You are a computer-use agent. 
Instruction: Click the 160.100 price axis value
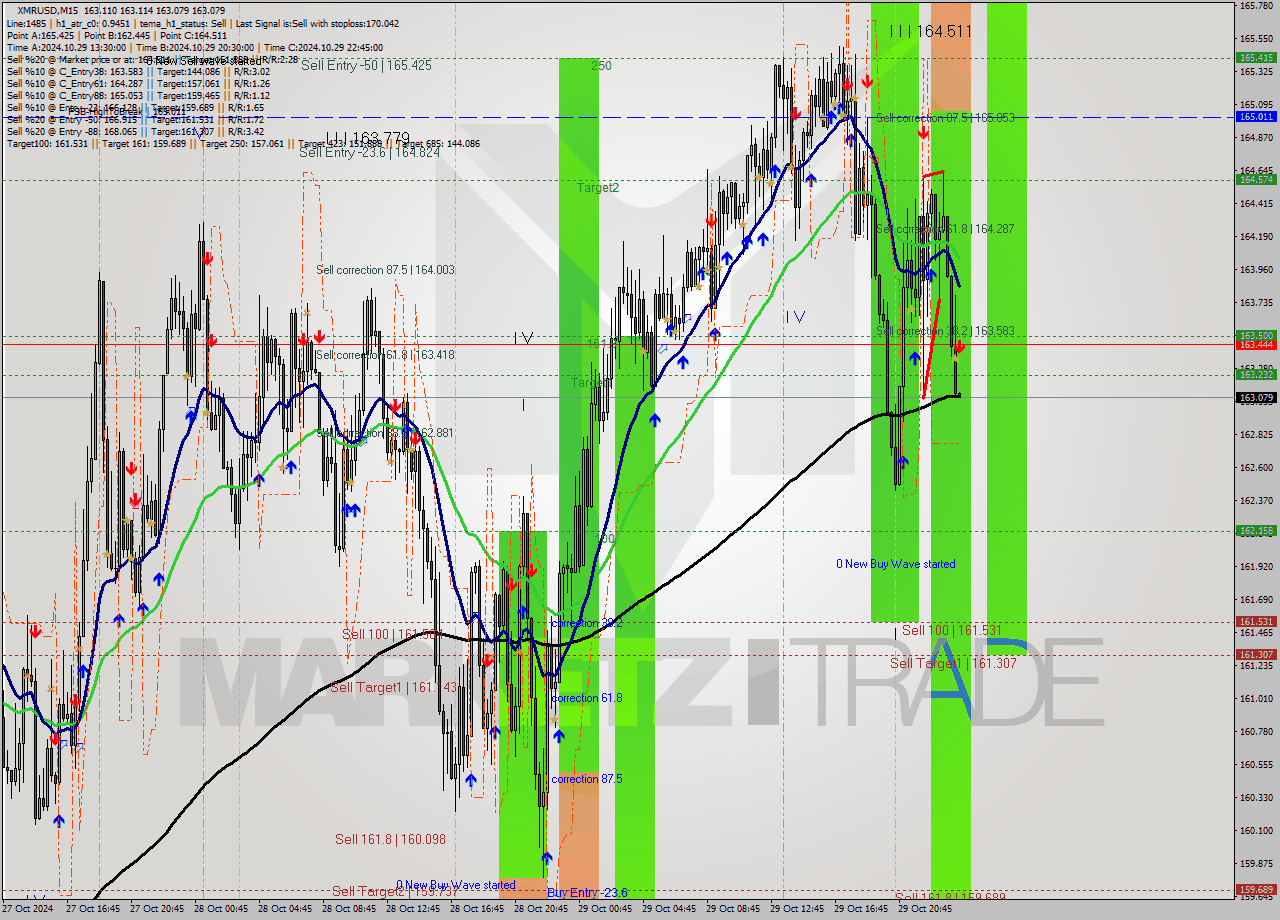coord(1256,831)
